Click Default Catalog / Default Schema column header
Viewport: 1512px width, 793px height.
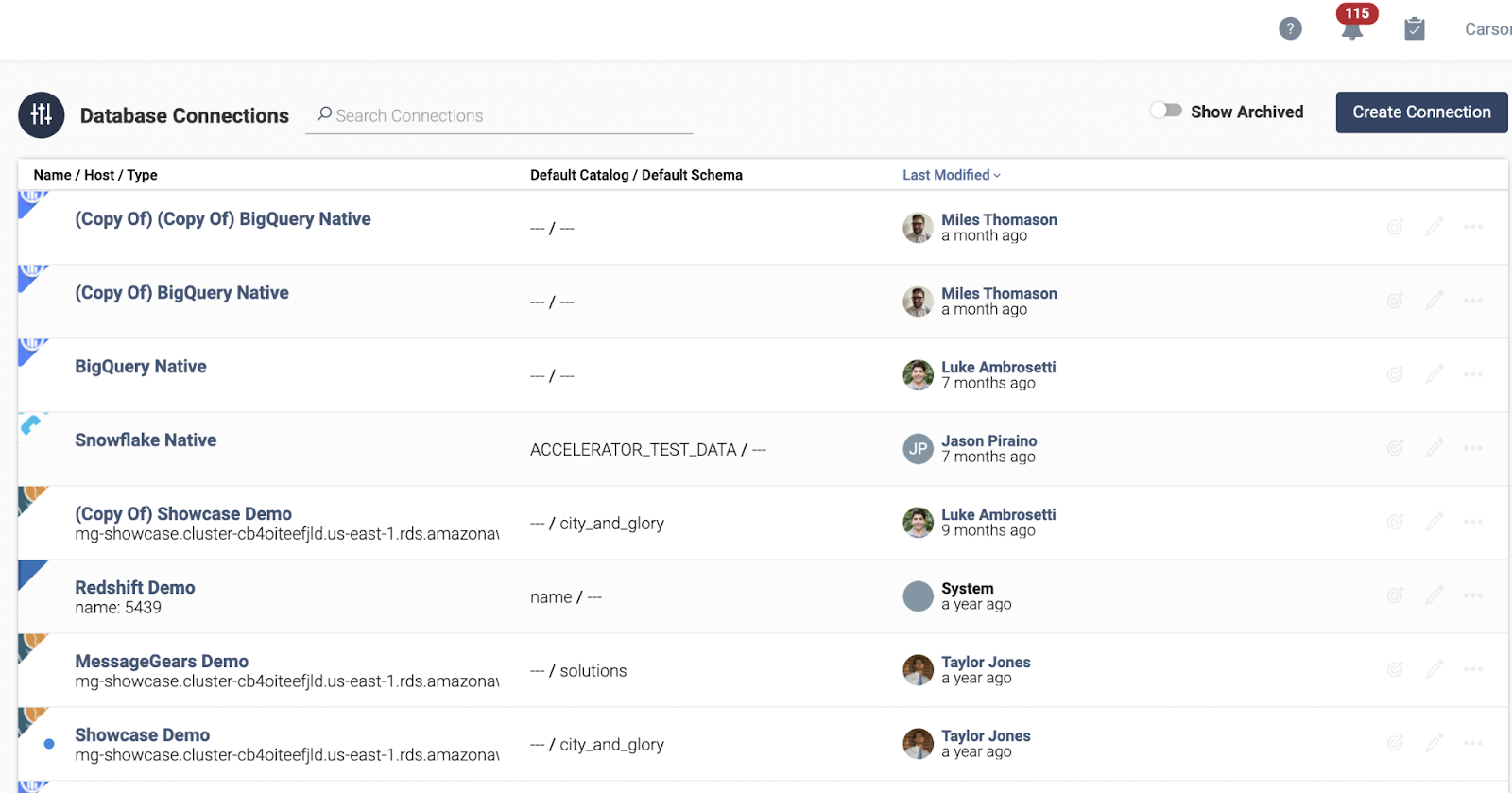[636, 175]
